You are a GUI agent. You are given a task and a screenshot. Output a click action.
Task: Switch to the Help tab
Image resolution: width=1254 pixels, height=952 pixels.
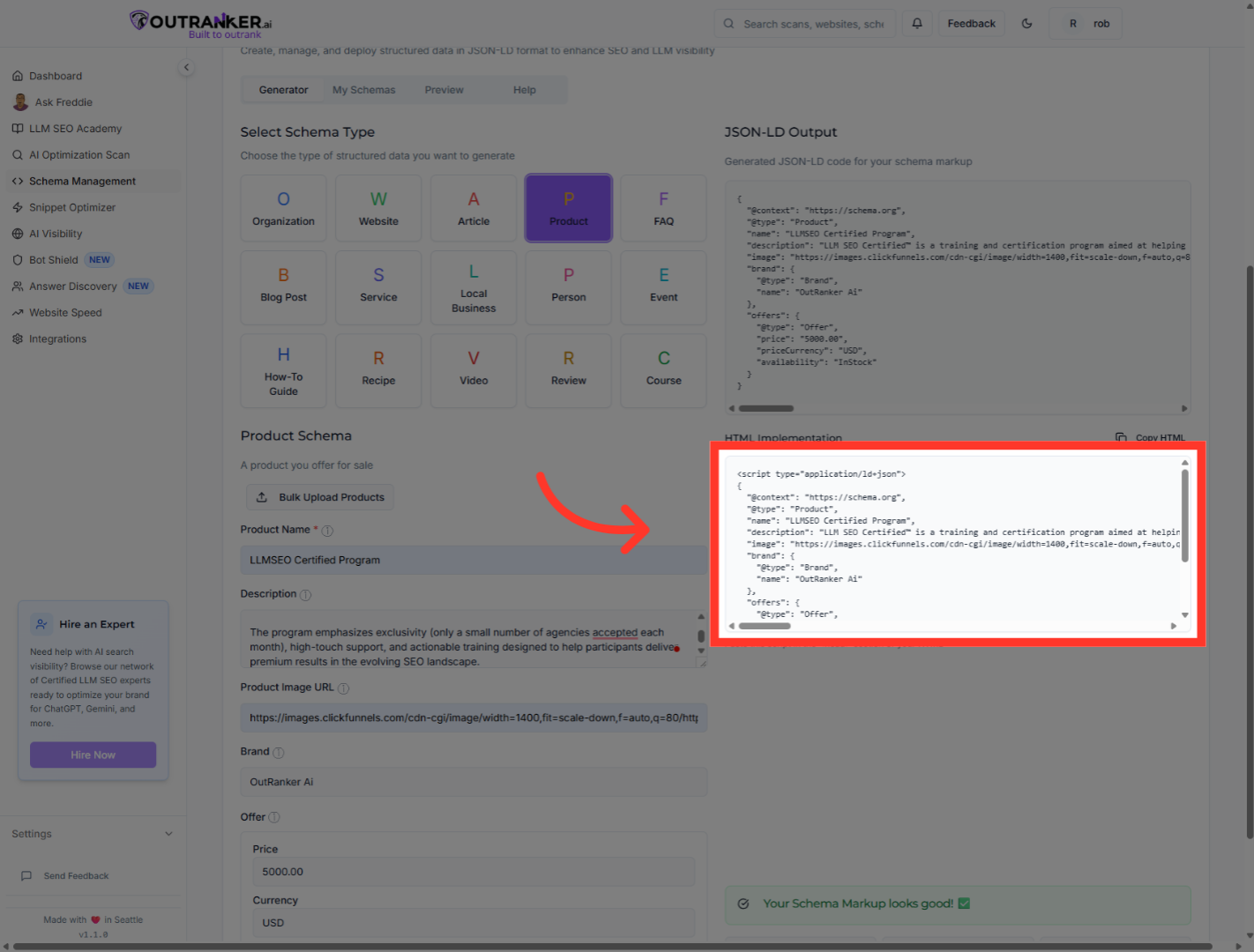click(x=525, y=90)
